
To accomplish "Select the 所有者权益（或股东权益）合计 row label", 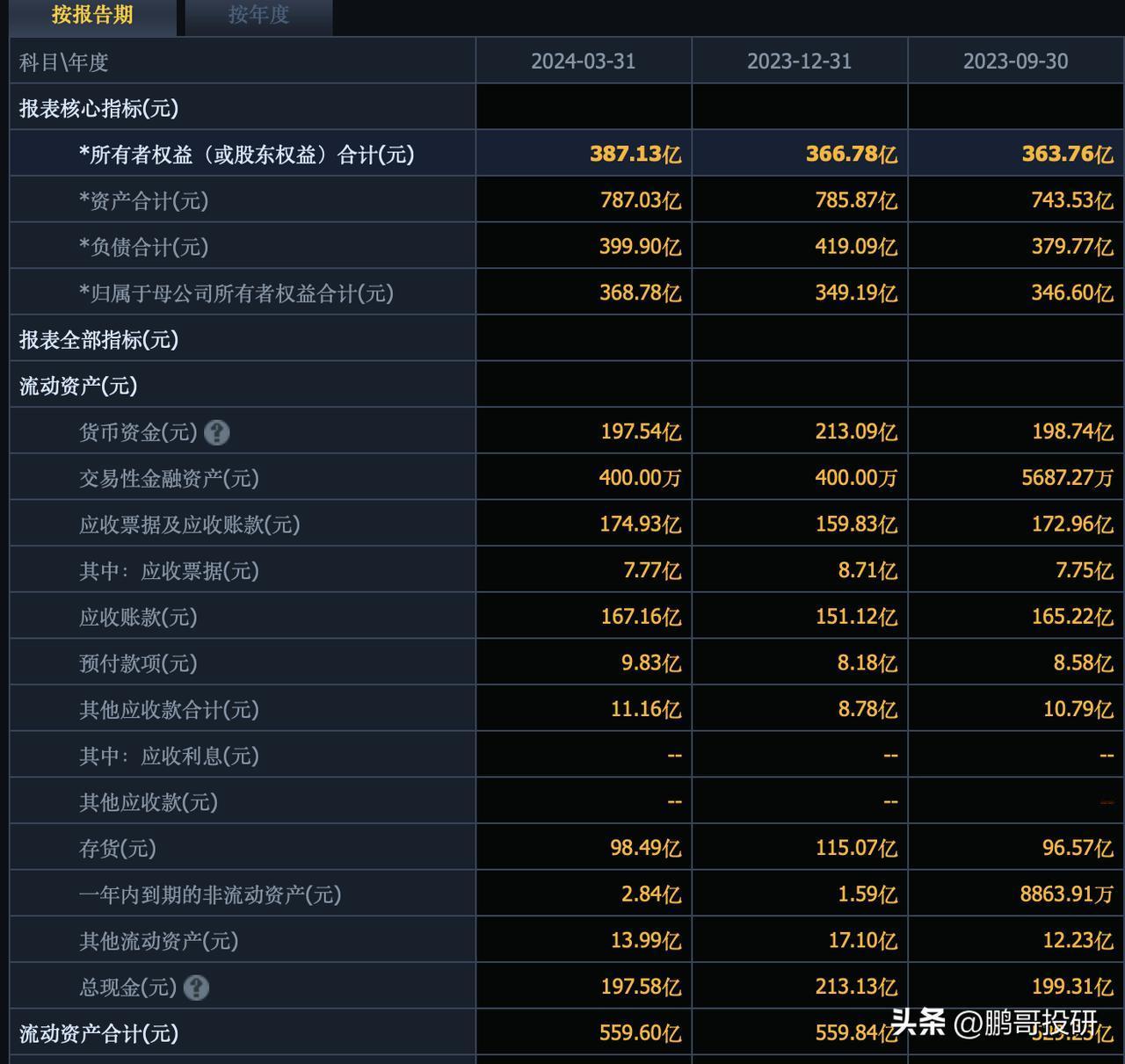I will coord(247,155).
